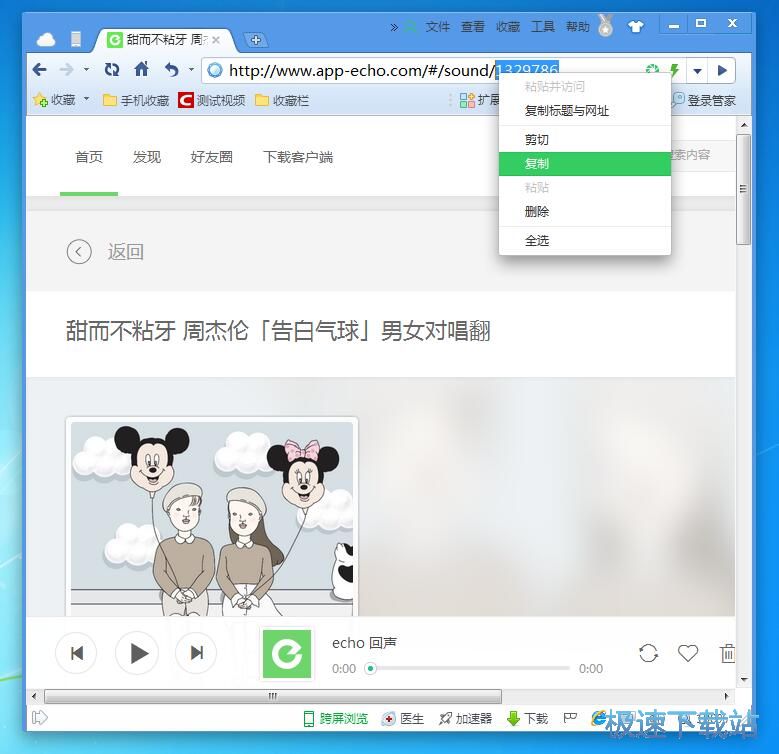779x754 pixels.
Task: Open the skin shirt icon
Action: click(635, 26)
